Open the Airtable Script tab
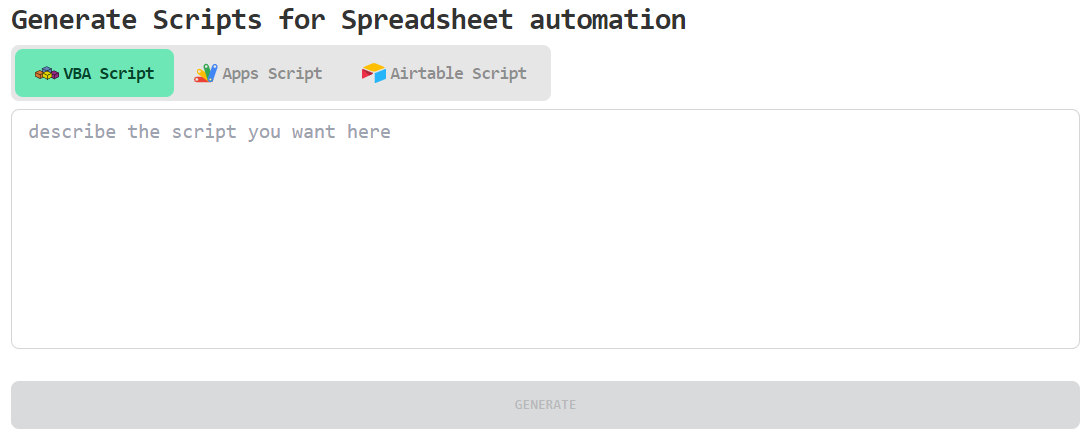Image resolution: width=1090 pixels, height=444 pixels. pyautogui.click(x=445, y=73)
